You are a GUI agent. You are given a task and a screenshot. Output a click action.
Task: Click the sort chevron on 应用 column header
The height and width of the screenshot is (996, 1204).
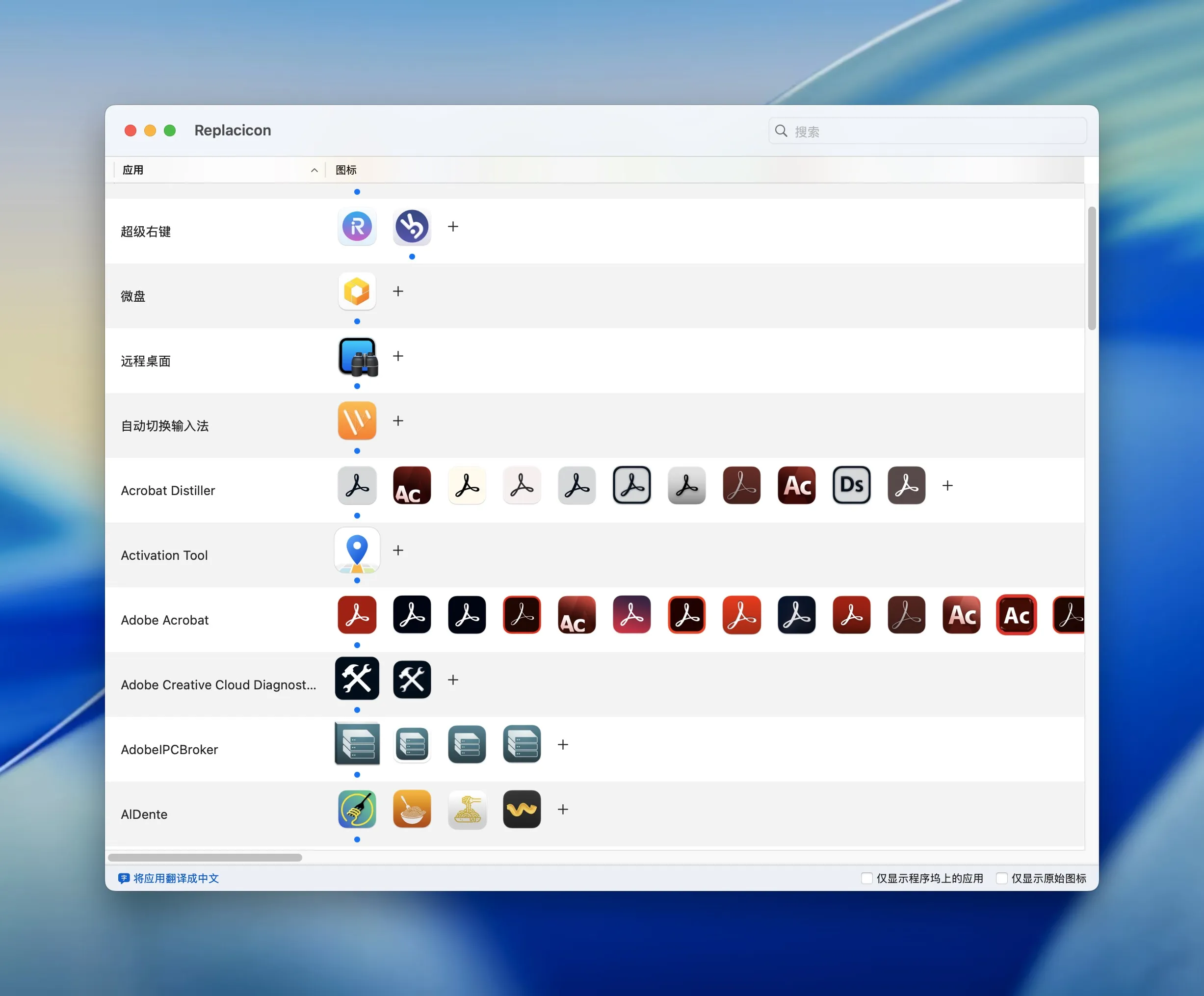[x=314, y=170]
